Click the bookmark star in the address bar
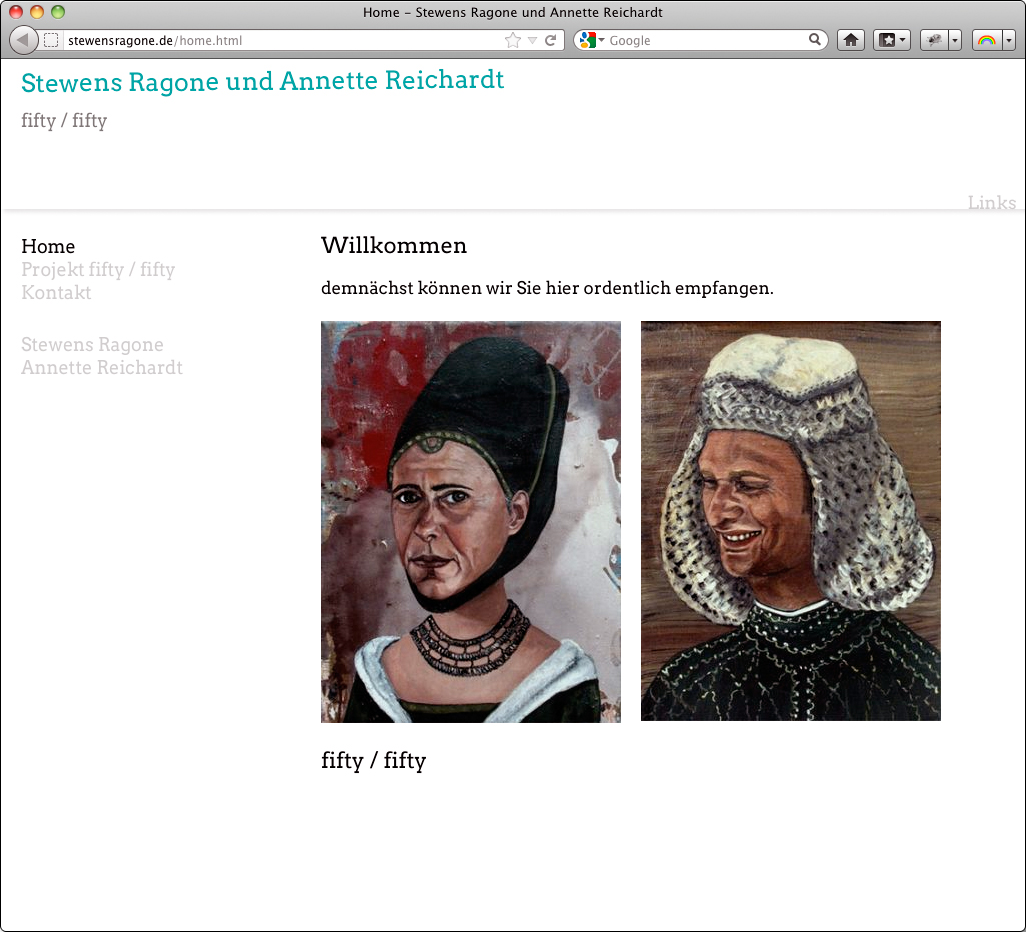Viewport: 1026px width, 932px height. pos(511,40)
